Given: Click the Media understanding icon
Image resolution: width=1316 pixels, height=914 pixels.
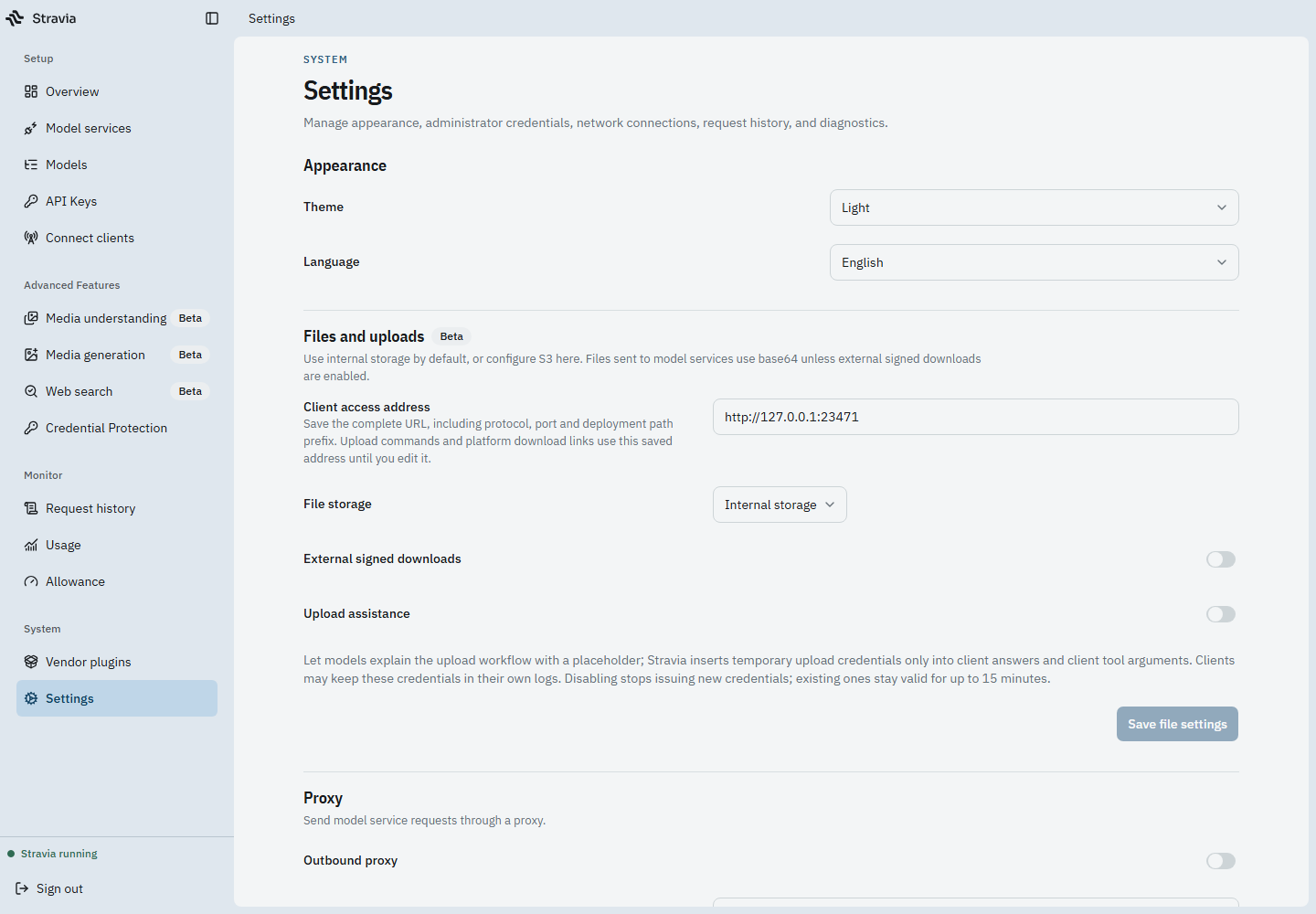Looking at the screenshot, I should 31,318.
